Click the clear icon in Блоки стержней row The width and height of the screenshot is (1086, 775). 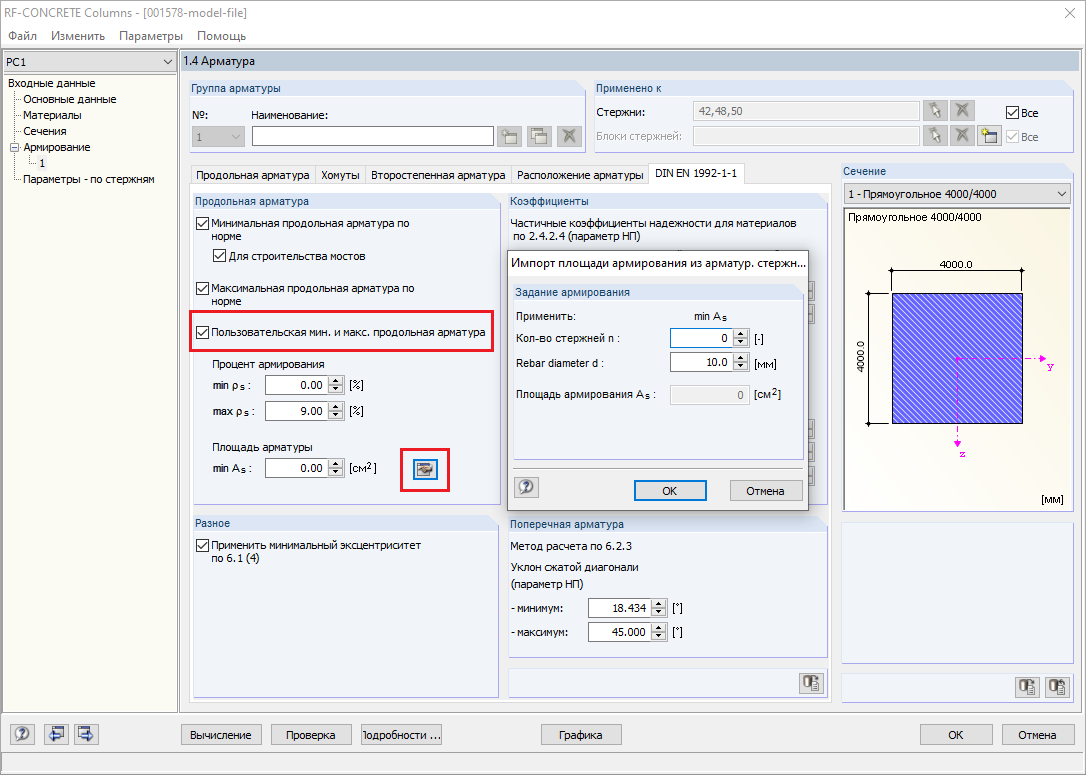click(962, 135)
